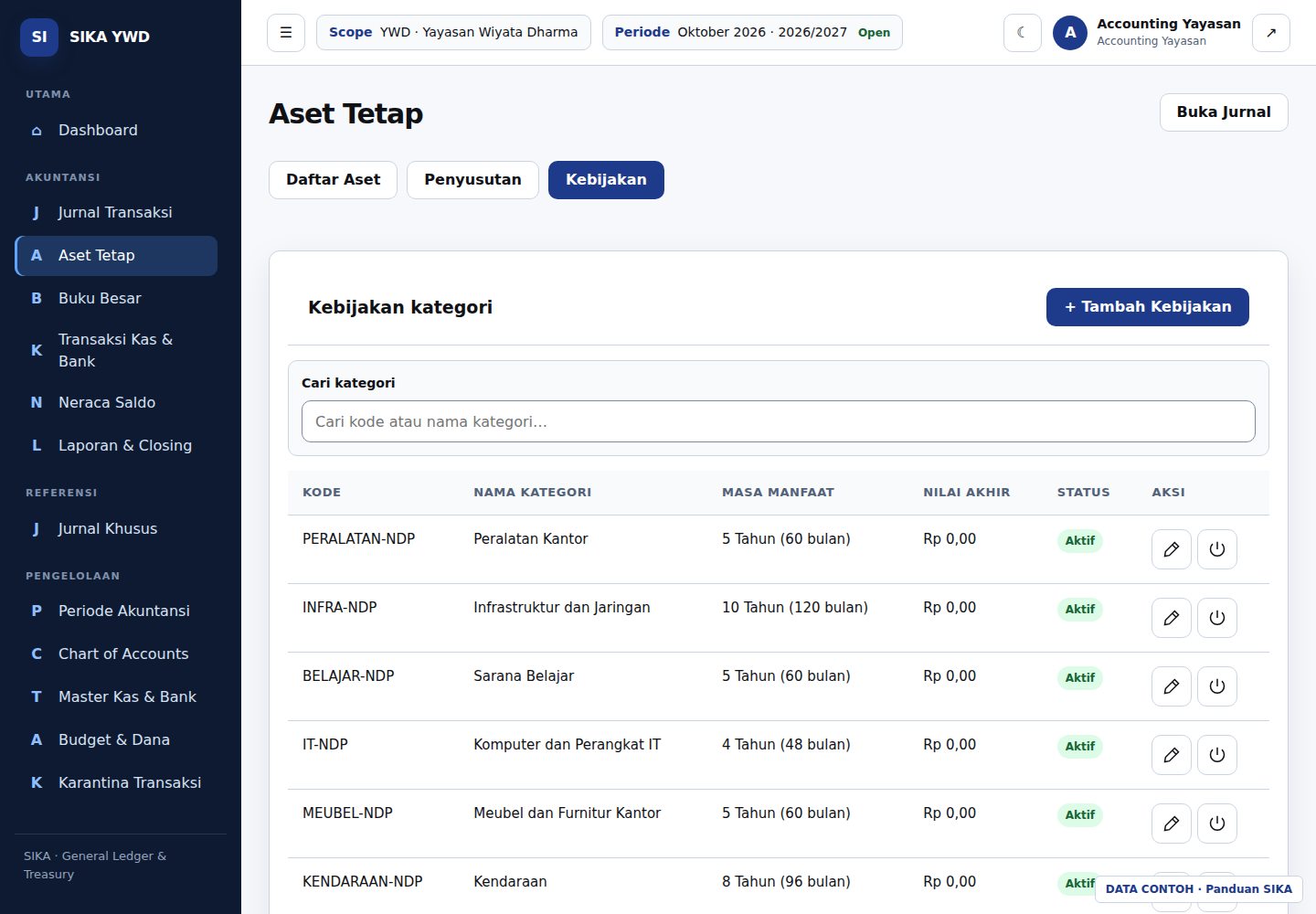Go to Buku Besar

click(x=116, y=298)
